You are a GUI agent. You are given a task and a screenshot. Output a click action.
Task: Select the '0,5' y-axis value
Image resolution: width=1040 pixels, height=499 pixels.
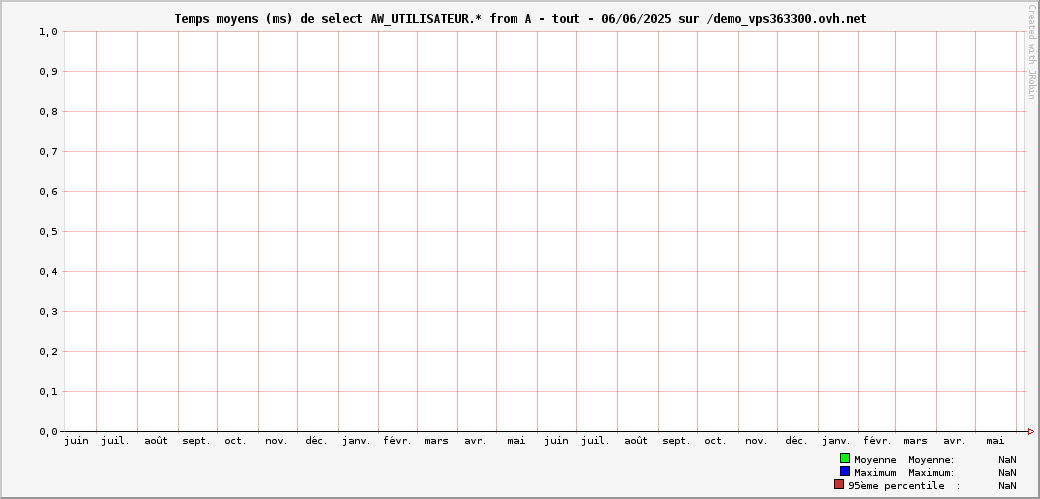48,232
